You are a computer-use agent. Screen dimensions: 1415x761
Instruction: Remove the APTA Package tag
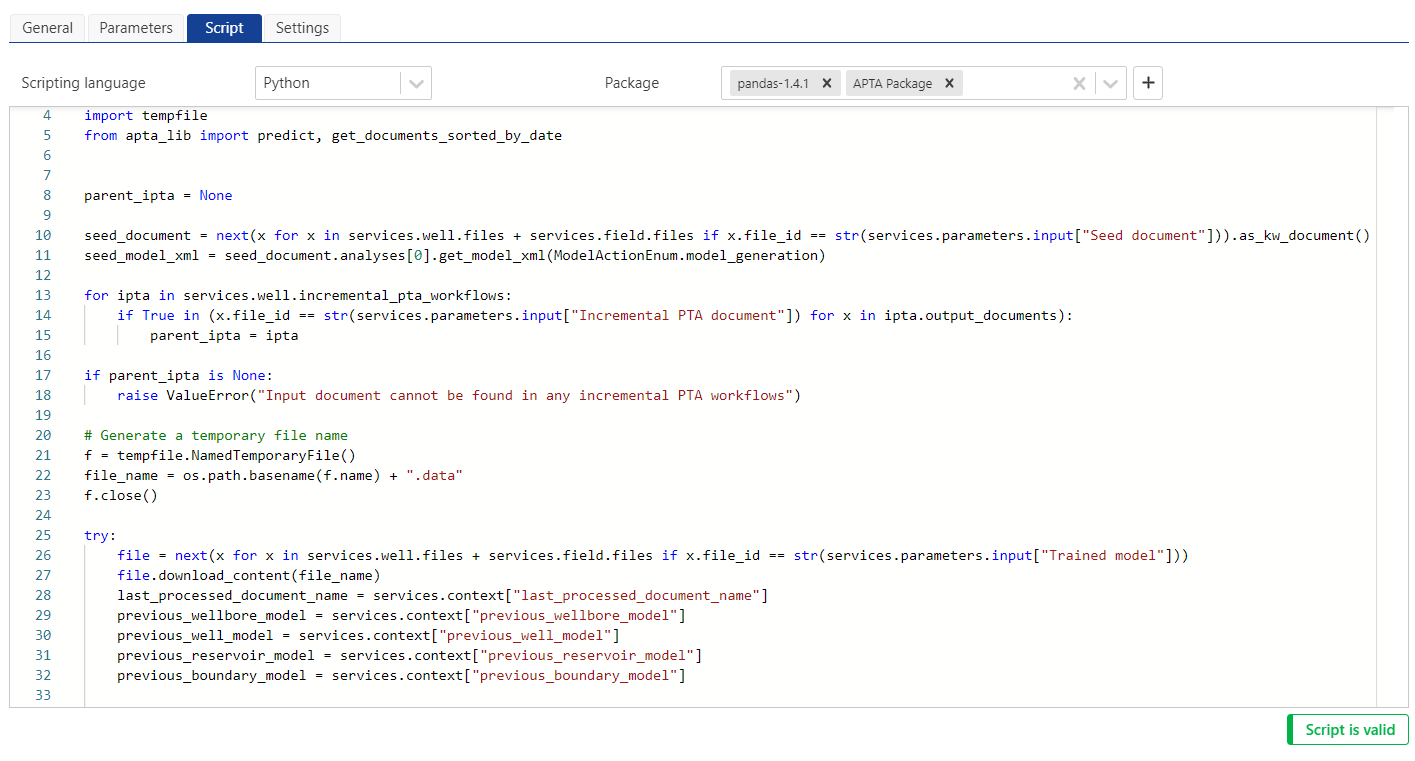(x=949, y=84)
